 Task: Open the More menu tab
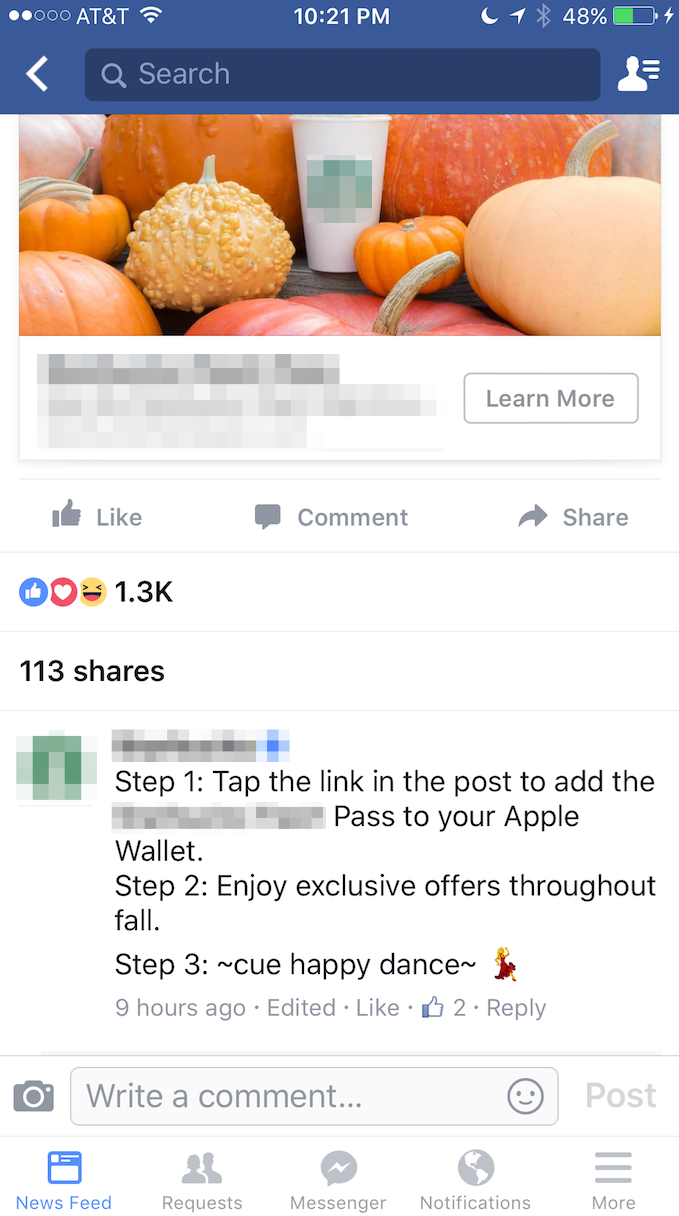pyautogui.click(x=613, y=1180)
